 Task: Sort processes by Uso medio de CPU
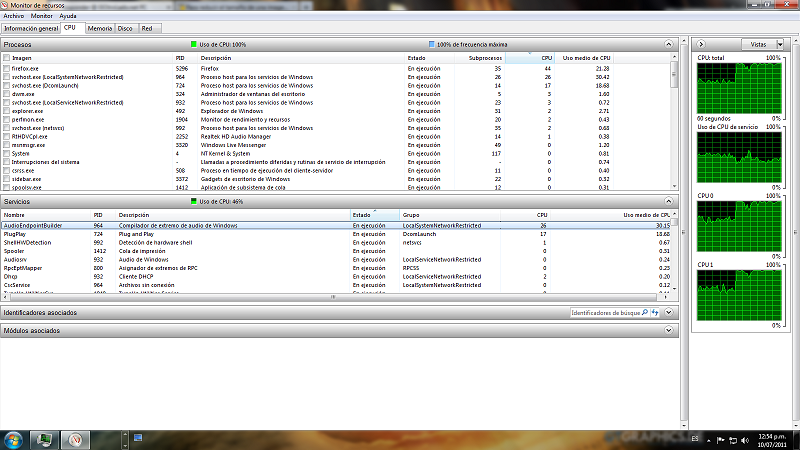[x=585, y=58]
